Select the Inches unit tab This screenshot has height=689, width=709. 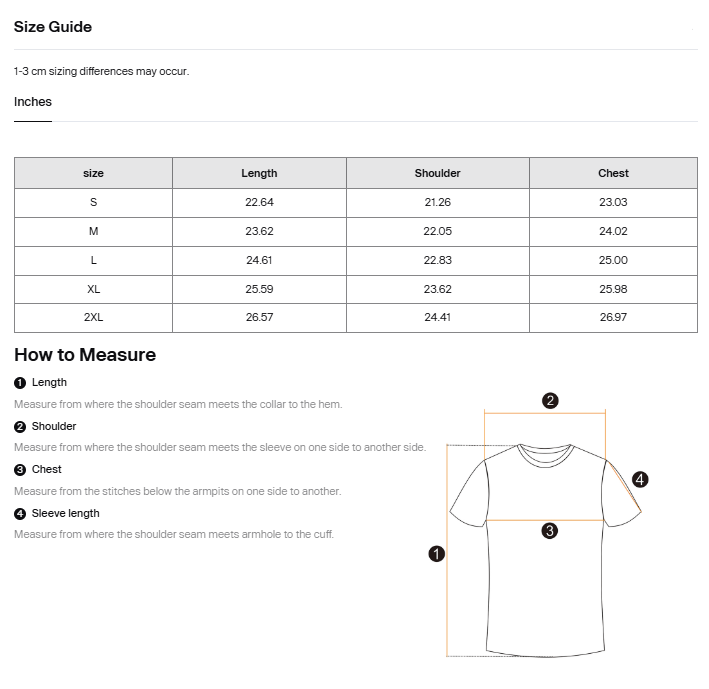coord(33,102)
